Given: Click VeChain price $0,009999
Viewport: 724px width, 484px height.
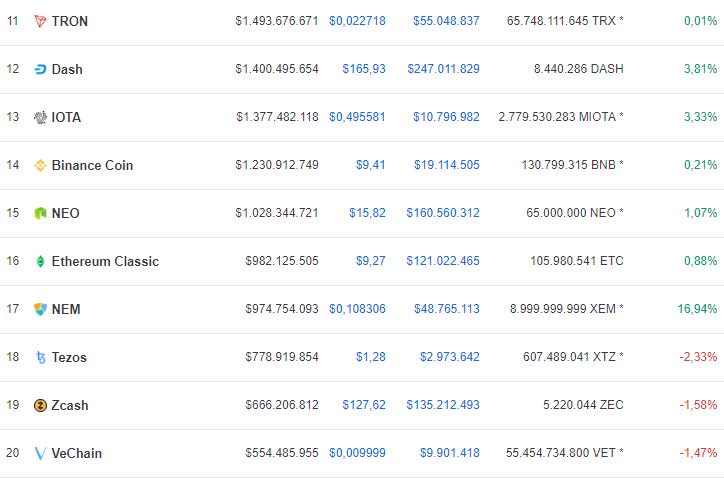Looking at the screenshot, I should [x=357, y=453].
